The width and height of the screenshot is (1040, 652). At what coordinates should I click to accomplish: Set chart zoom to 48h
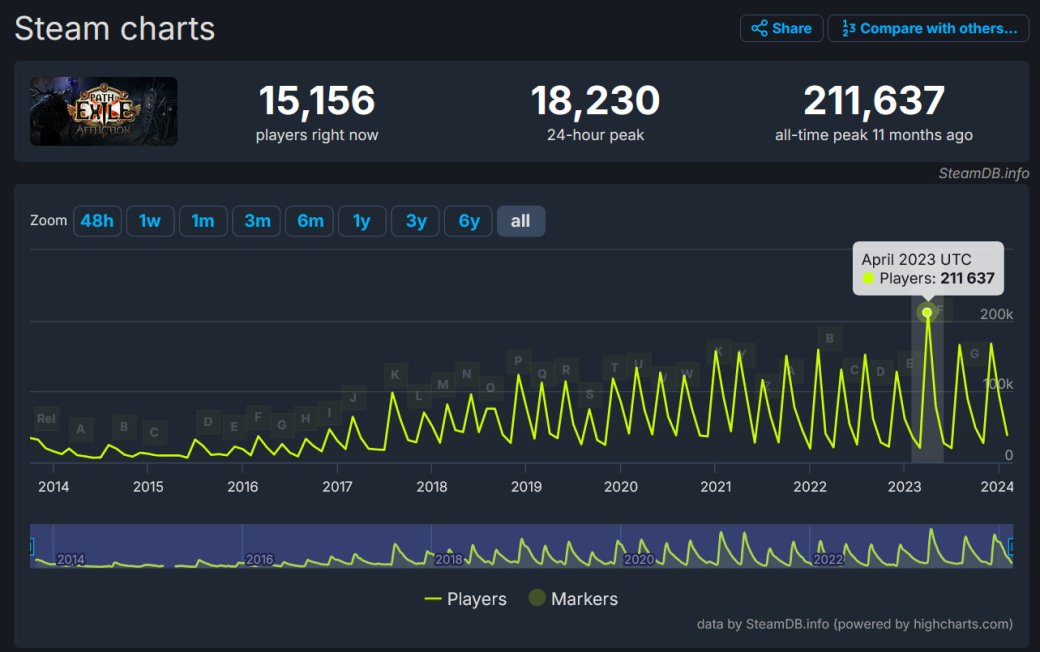98,221
